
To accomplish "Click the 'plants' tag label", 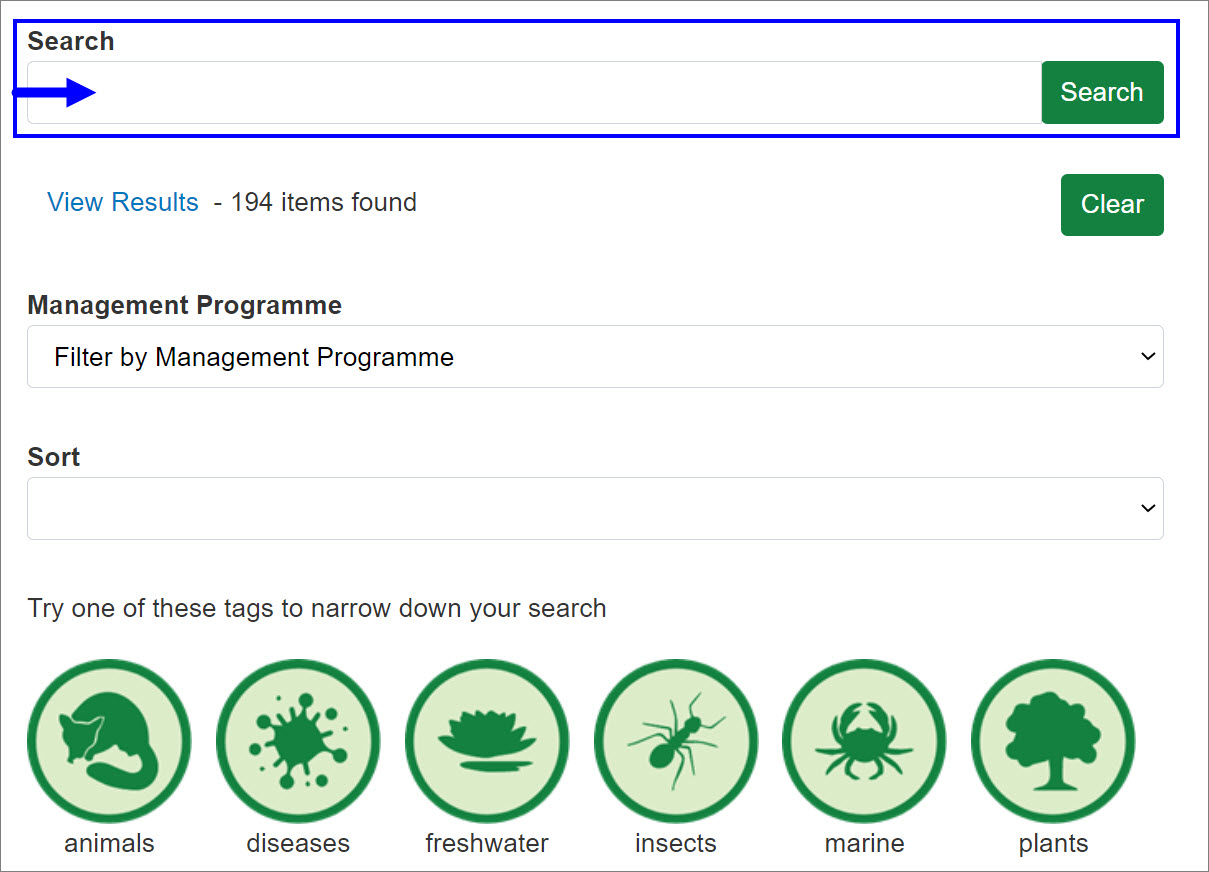I will [x=1053, y=843].
